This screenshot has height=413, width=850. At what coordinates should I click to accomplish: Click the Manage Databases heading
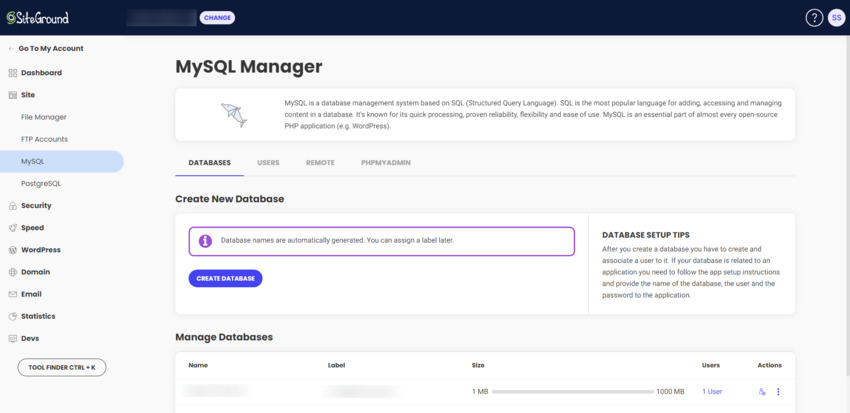tap(224, 337)
